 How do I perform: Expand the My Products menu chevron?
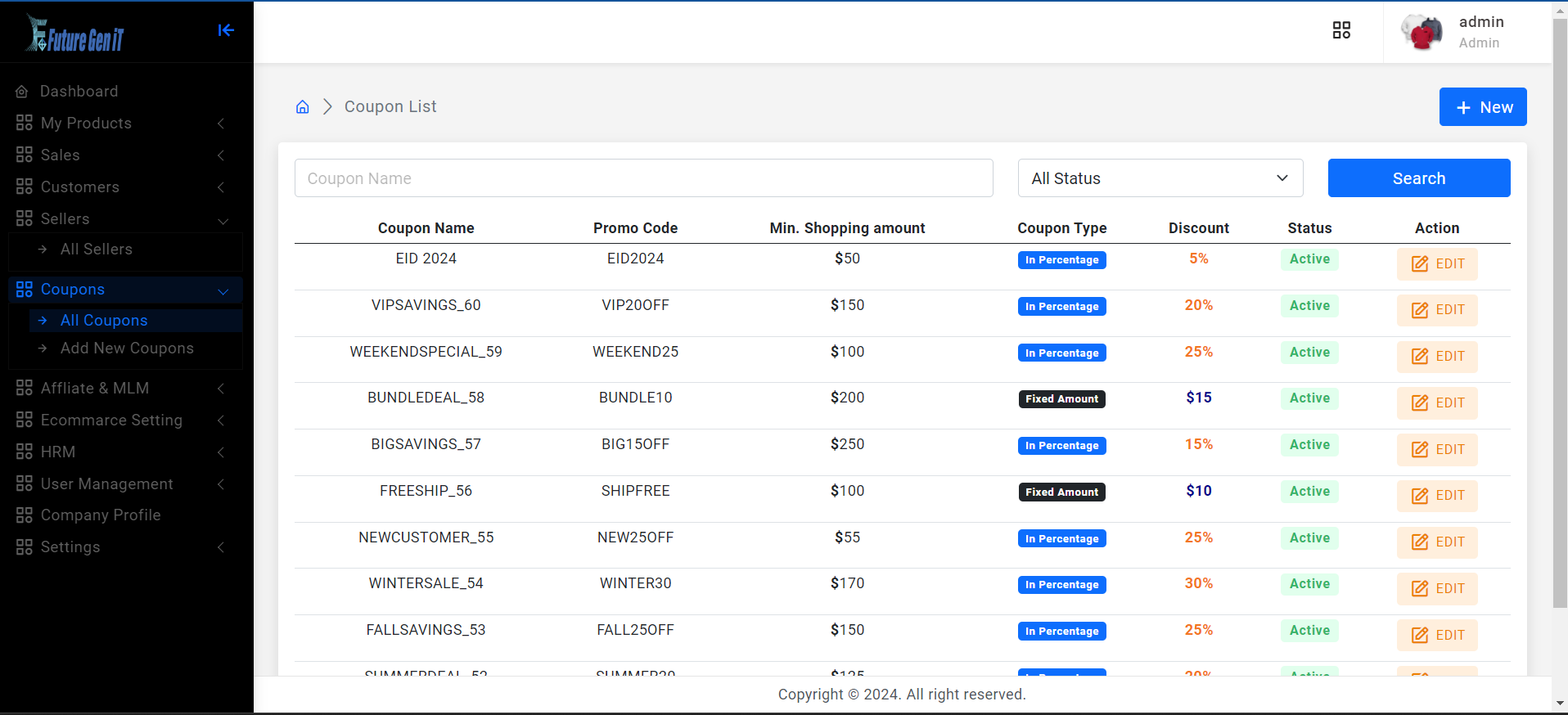[221, 124]
